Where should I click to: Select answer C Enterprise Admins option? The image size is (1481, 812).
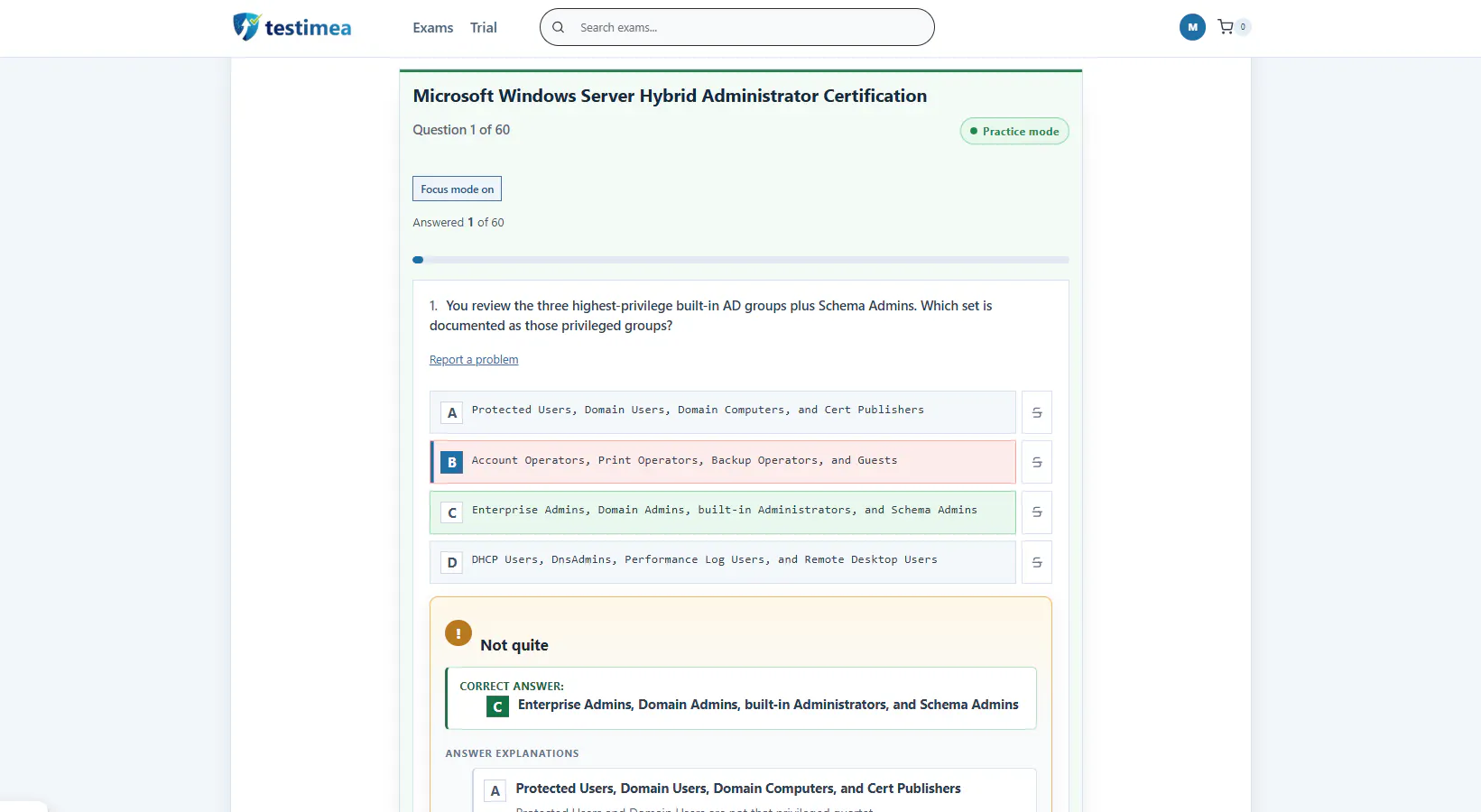pos(723,512)
